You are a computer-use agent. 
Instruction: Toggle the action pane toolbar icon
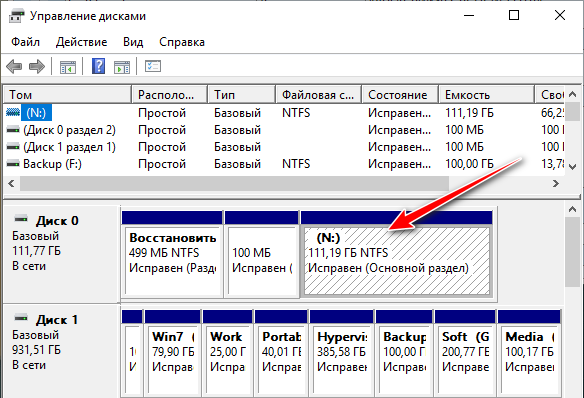[122, 67]
